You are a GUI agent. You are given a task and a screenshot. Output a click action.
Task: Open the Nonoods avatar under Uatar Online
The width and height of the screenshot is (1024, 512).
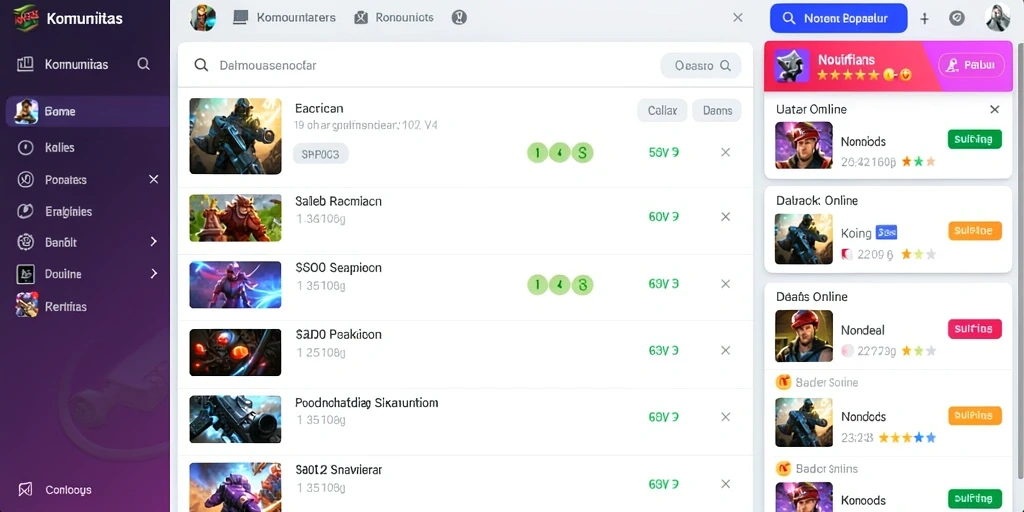803,146
